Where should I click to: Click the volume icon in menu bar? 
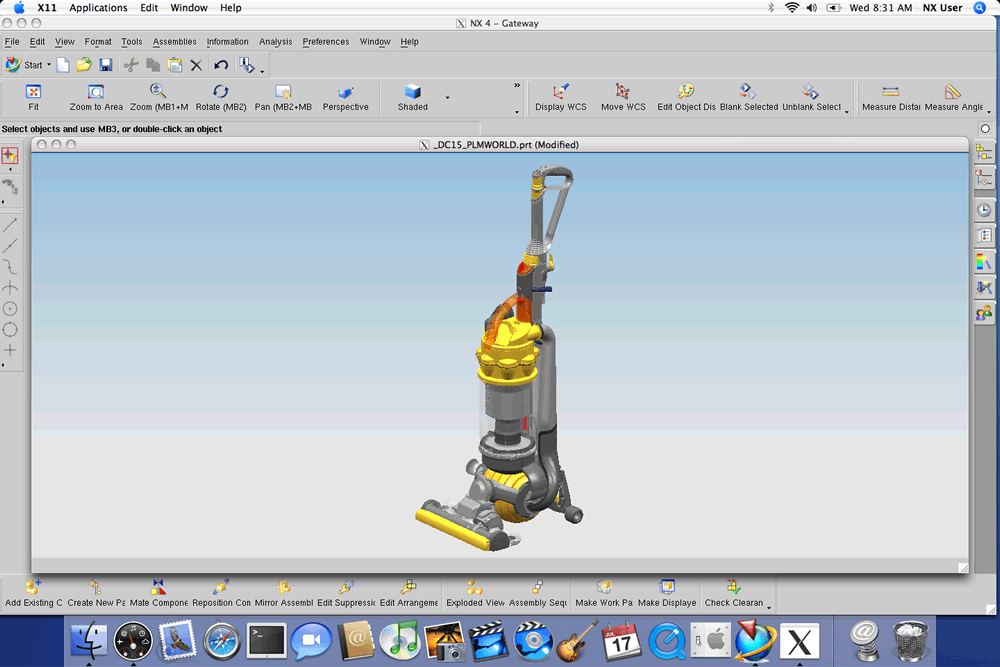pyautogui.click(x=812, y=8)
